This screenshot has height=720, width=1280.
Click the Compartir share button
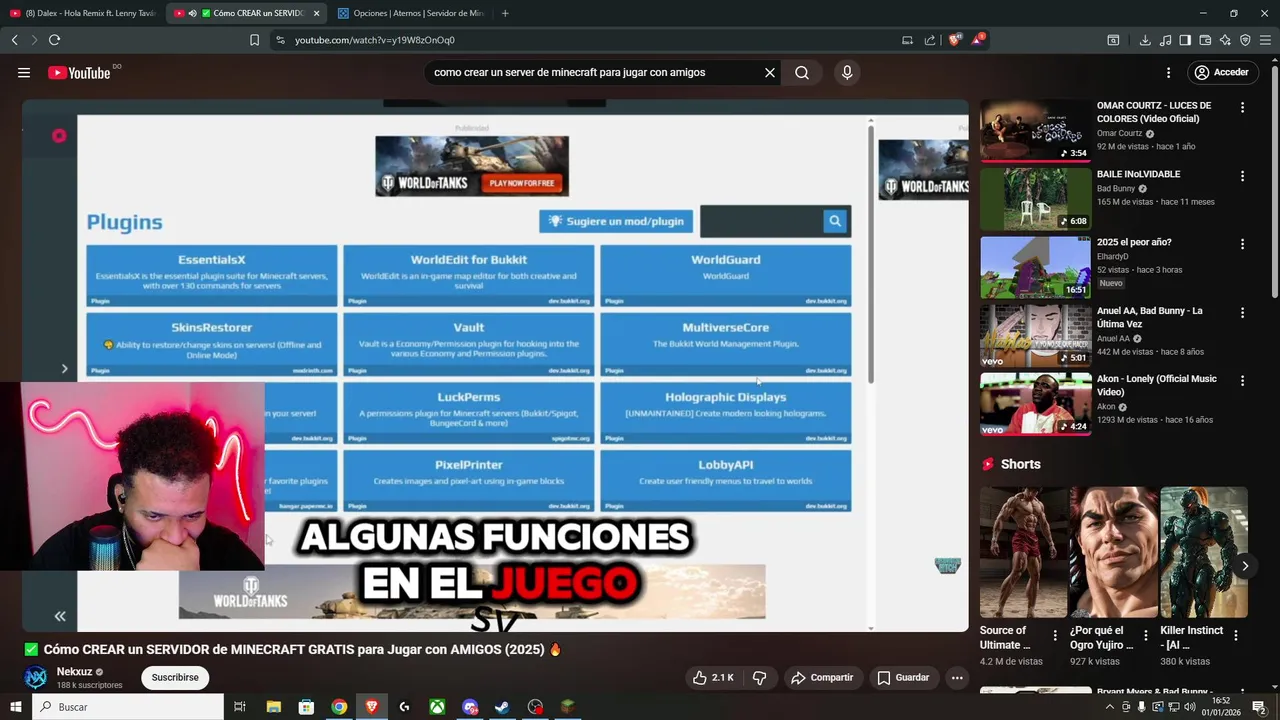822,678
